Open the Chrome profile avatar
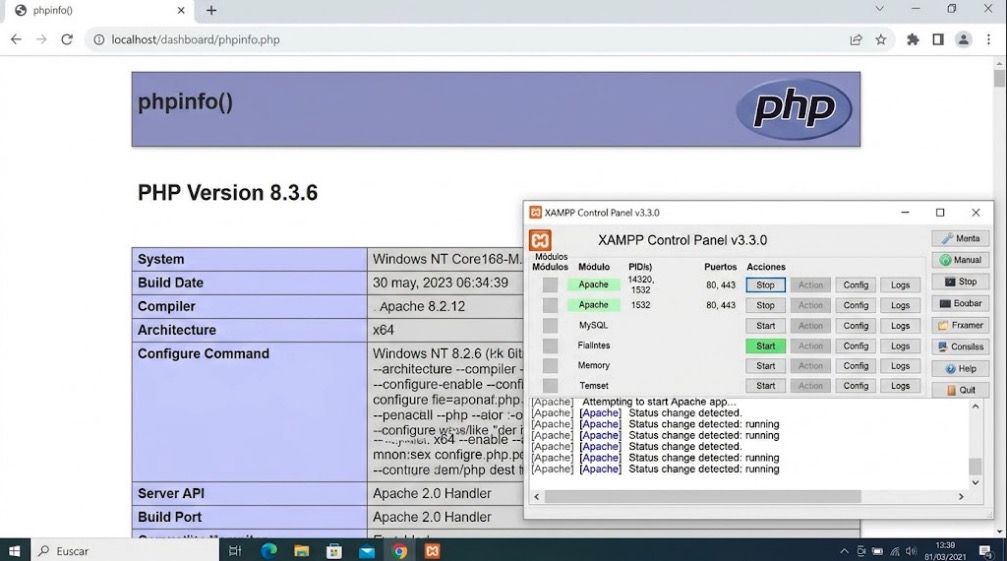This screenshot has height=561, width=1007. pyautogui.click(x=963, y=40)
